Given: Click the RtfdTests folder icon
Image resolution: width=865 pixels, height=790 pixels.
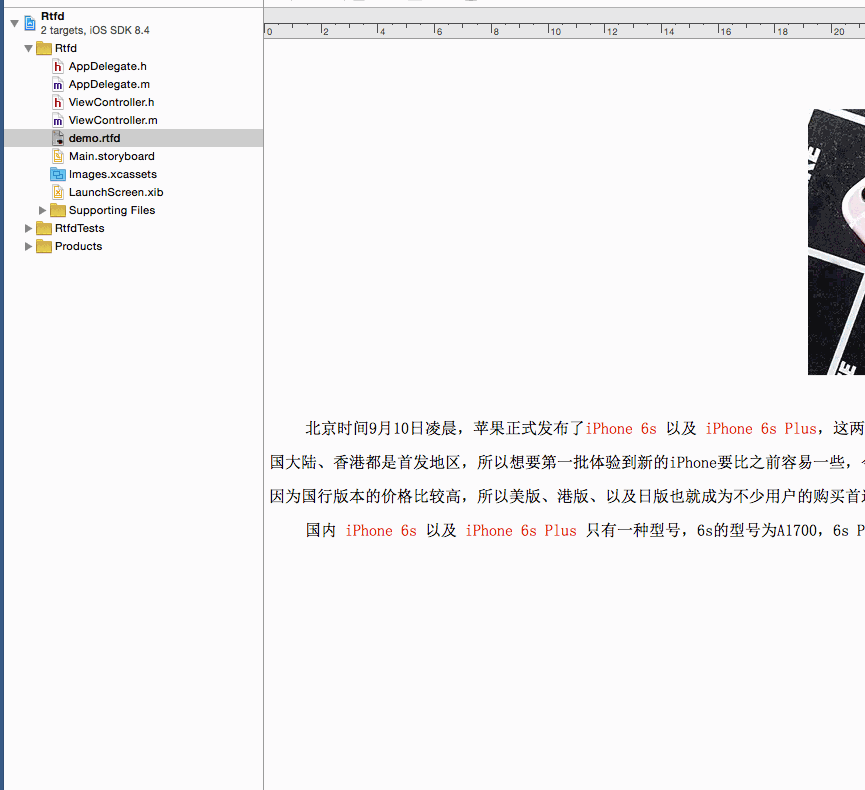Looking at the screenshot, I should tap(44, 228).
